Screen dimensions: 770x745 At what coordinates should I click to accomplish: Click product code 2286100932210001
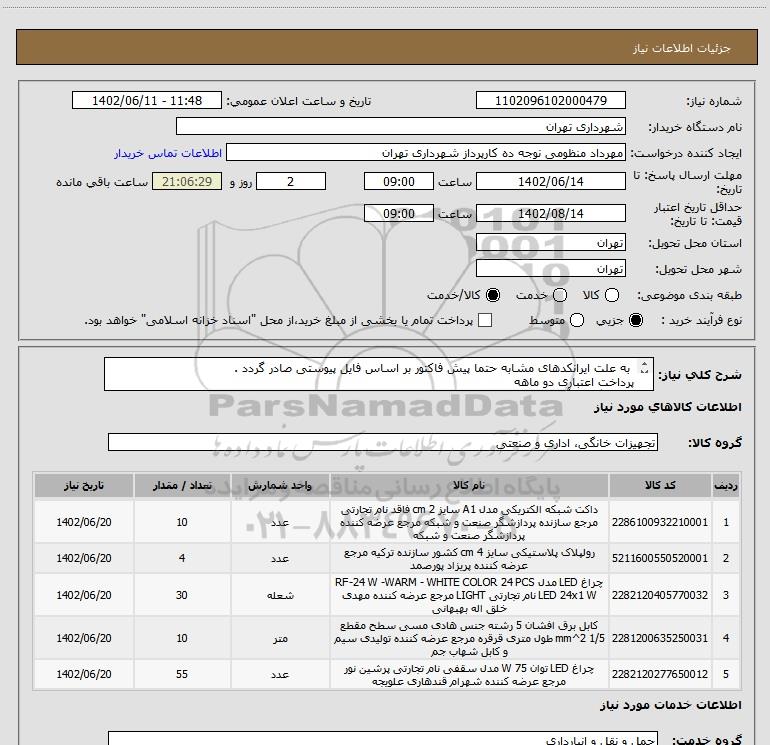pos(660,522)
